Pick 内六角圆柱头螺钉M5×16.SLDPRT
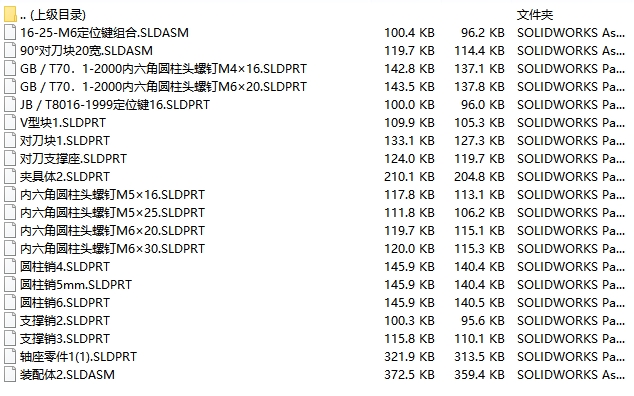 [x=112, y=195]
